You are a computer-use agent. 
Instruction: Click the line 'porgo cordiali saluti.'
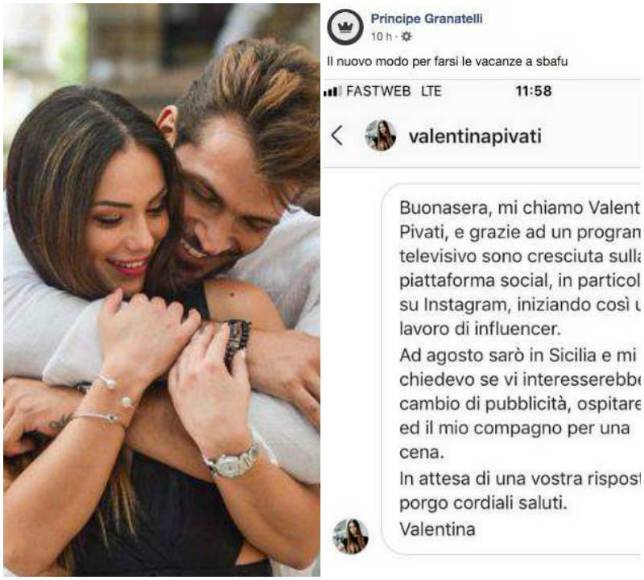tap(483, 504)
